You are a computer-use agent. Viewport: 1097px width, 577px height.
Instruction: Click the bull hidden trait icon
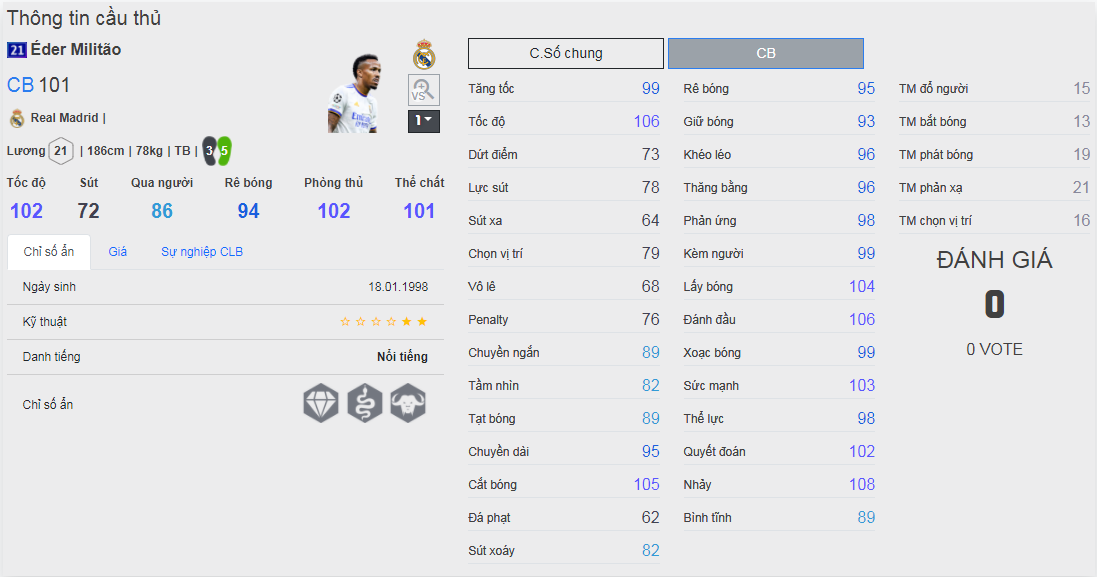click(408, 404)
